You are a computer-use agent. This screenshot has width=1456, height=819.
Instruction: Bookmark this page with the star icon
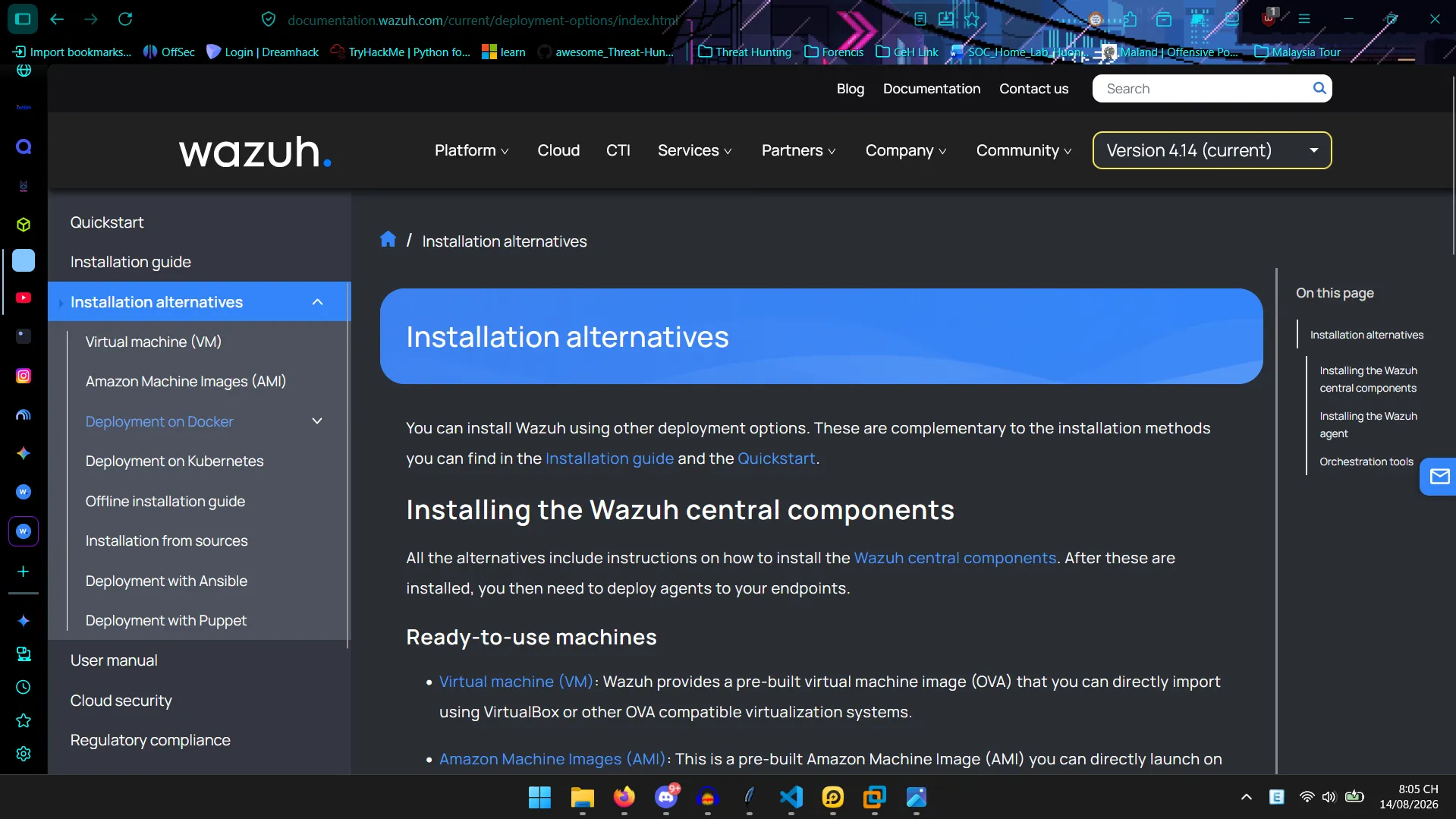(972, 19)
